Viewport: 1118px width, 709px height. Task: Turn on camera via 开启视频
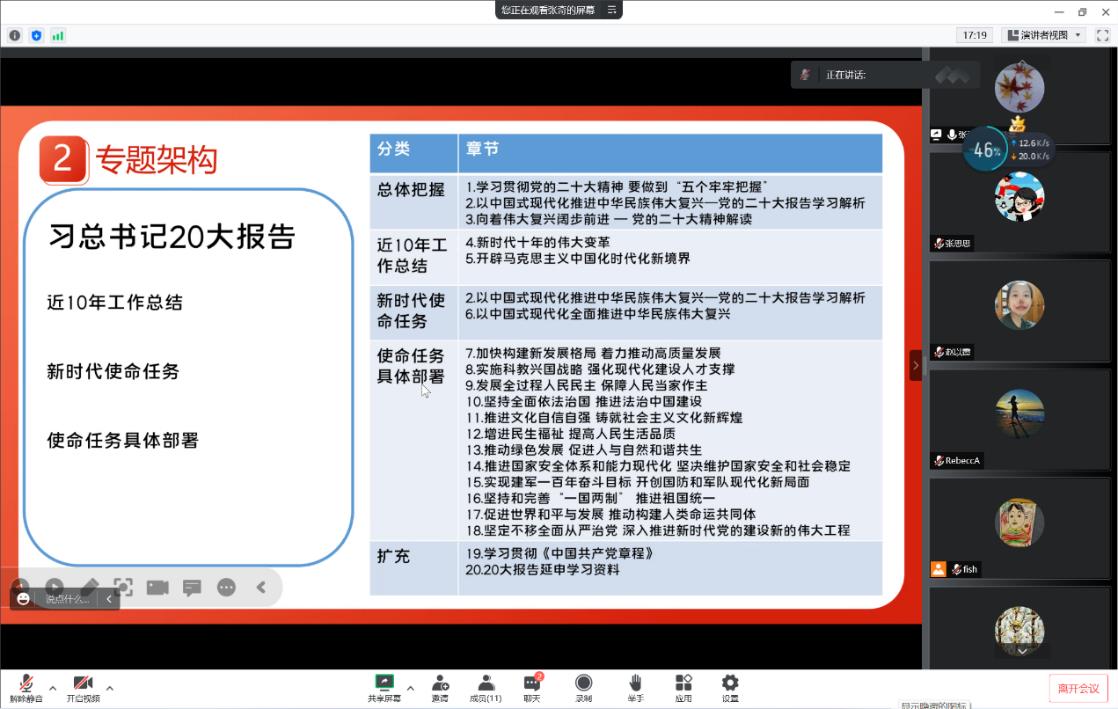pos(83,686)
